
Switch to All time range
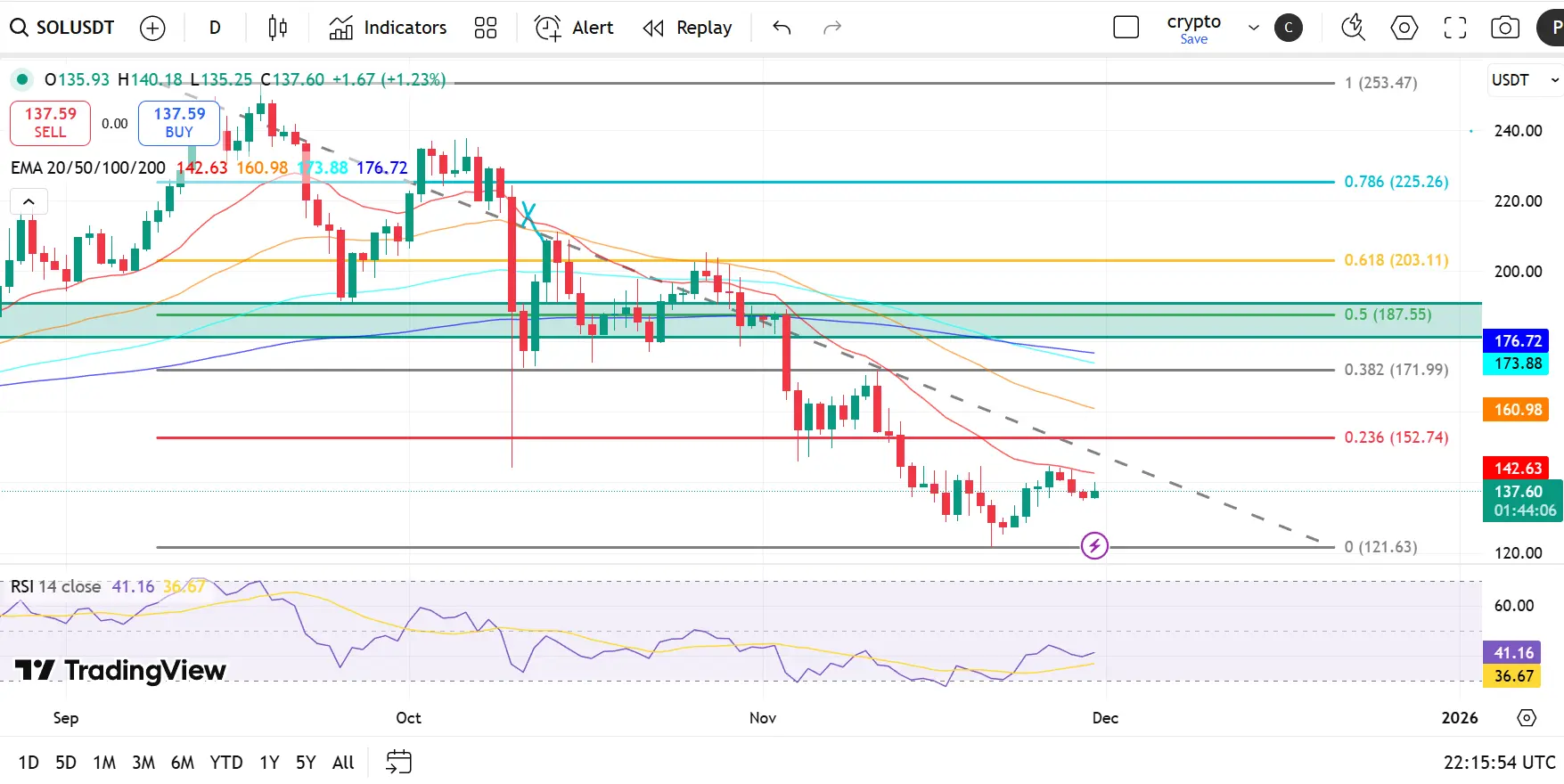click(x=343, y=763)
